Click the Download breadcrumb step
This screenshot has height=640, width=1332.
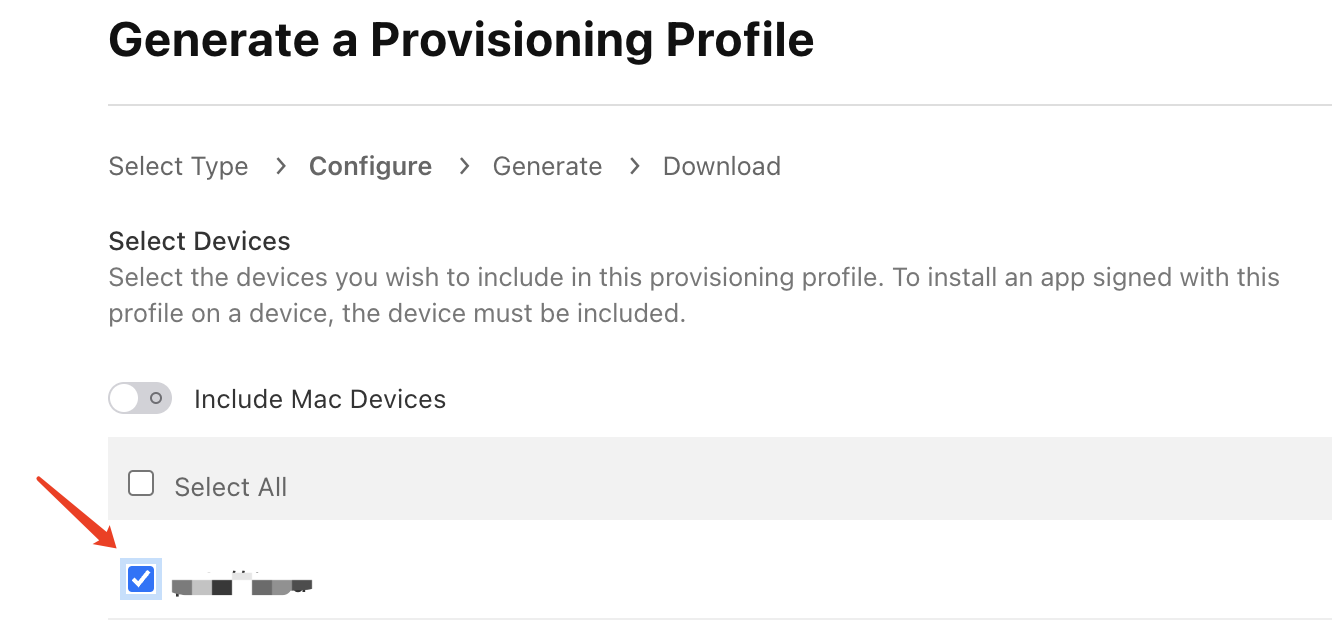(x=721, y=166)
